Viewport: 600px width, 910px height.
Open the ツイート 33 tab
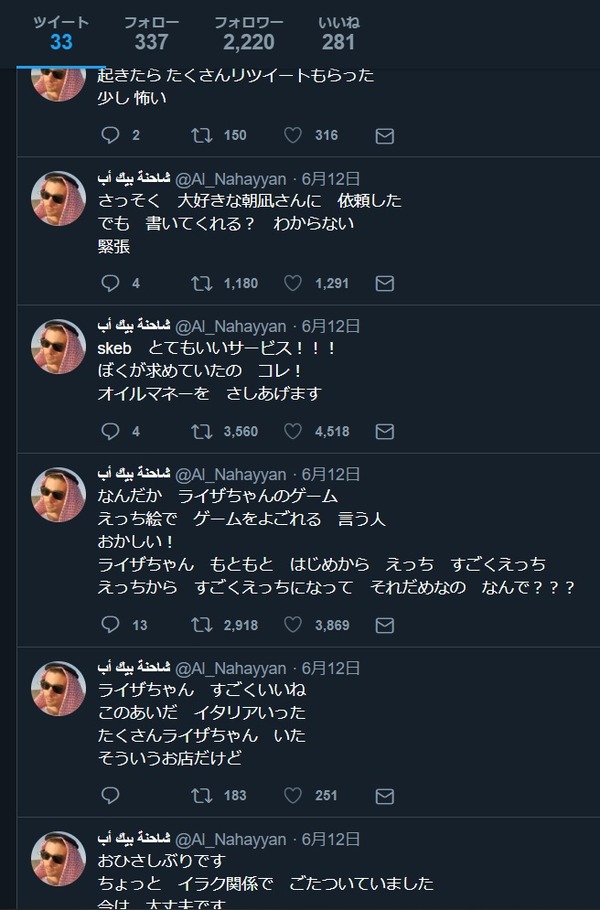[61, 34]
